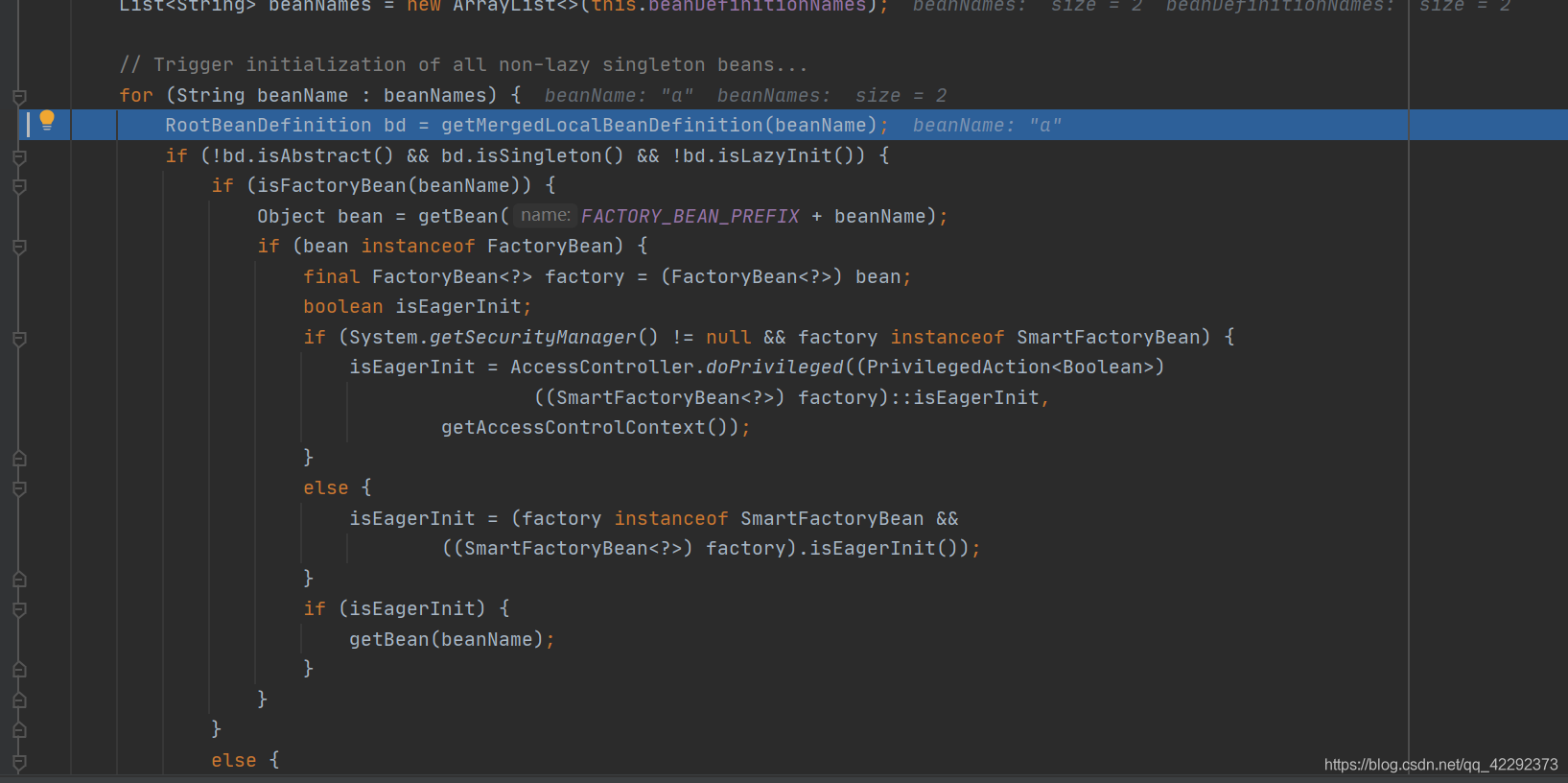Click the yellow lightbulb intention icon
Screen dimensions: 1568x783
[x=47, y=121]
